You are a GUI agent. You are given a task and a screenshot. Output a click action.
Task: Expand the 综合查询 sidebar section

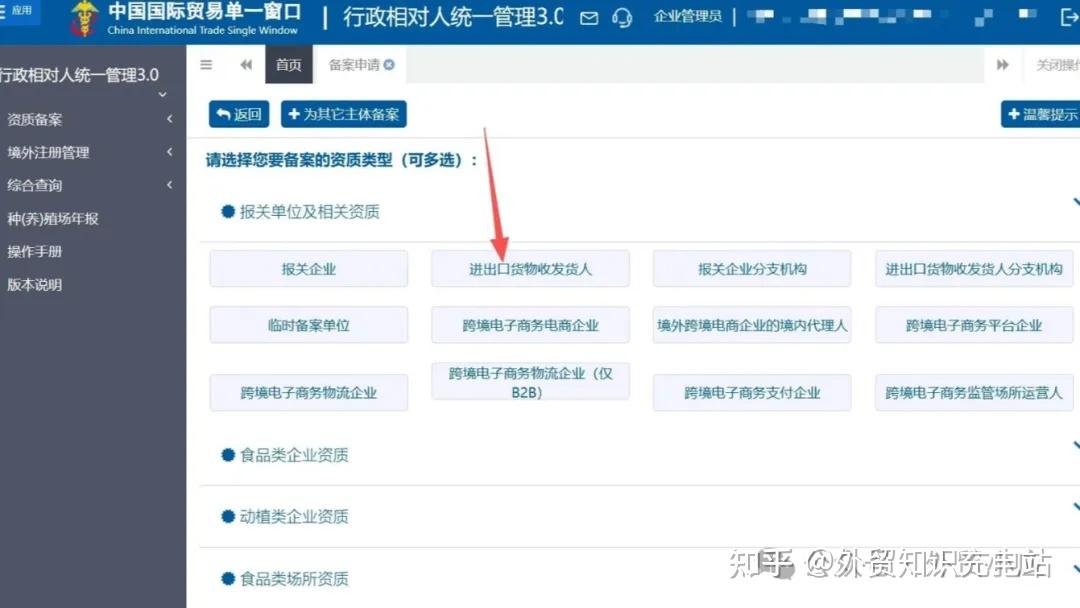click(x=90, y=185)
